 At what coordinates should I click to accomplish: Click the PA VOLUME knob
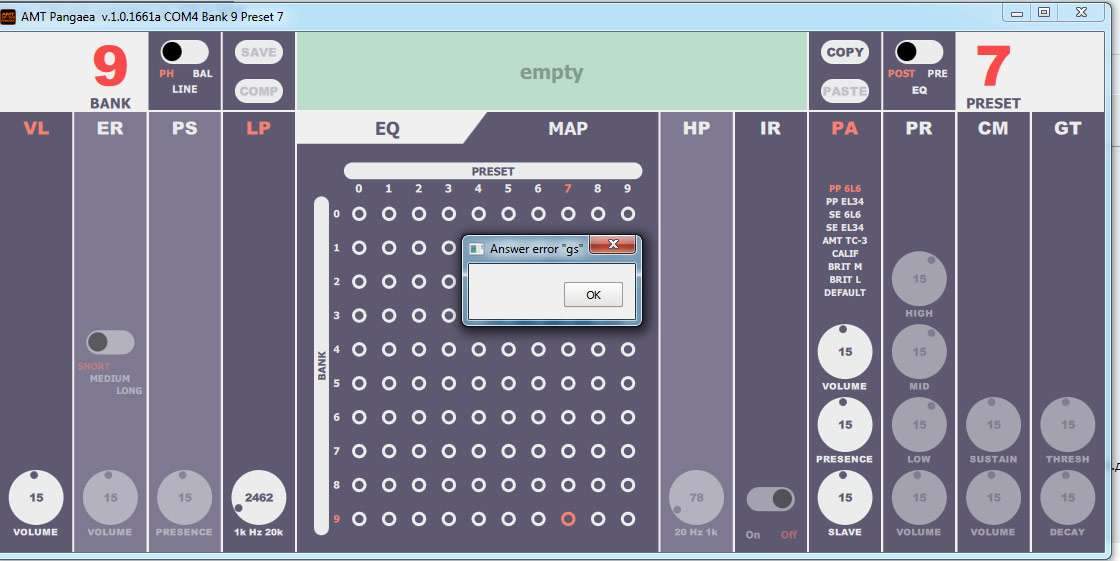point(845,352)
